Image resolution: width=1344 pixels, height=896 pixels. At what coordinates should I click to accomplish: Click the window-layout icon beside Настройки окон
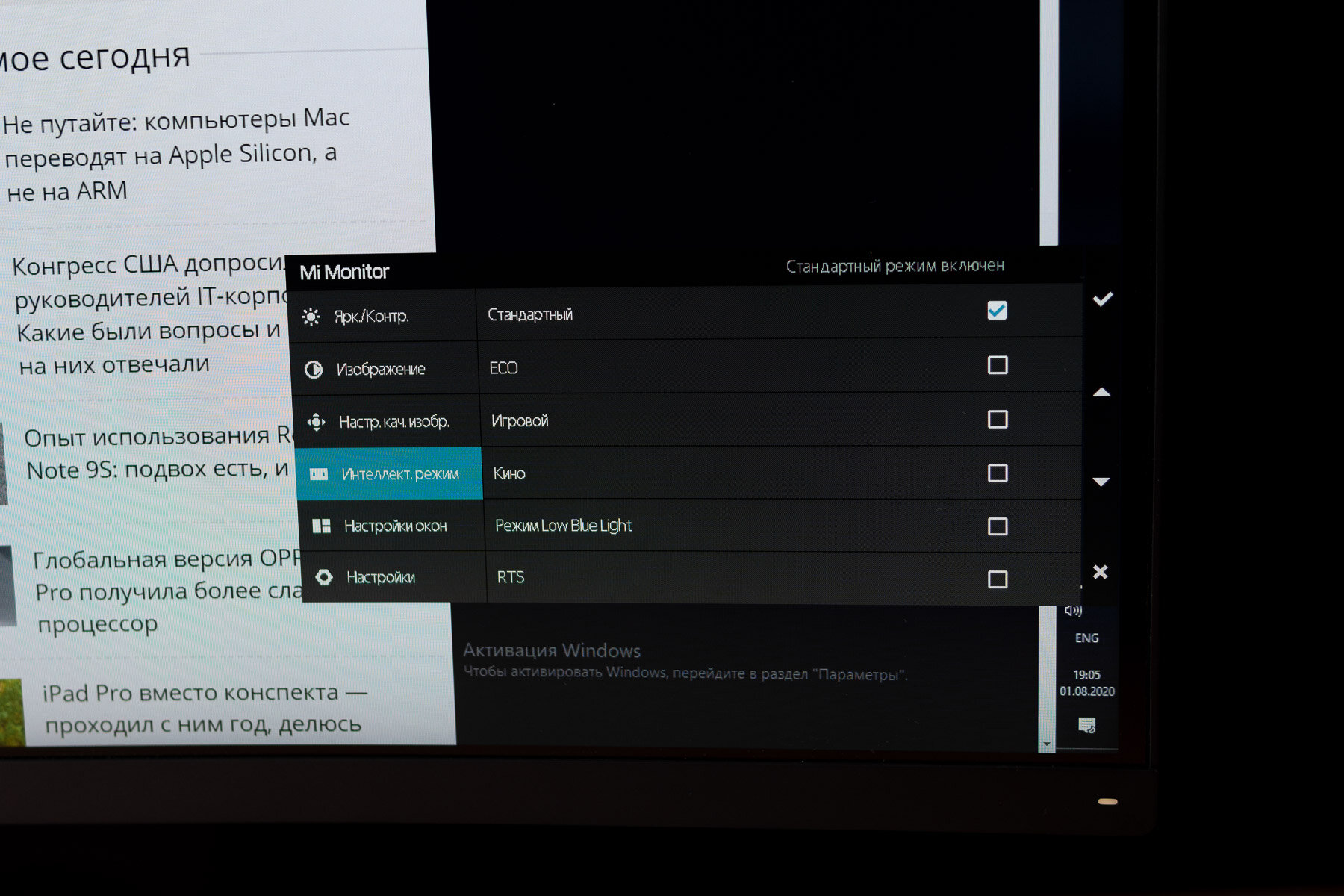322,526
